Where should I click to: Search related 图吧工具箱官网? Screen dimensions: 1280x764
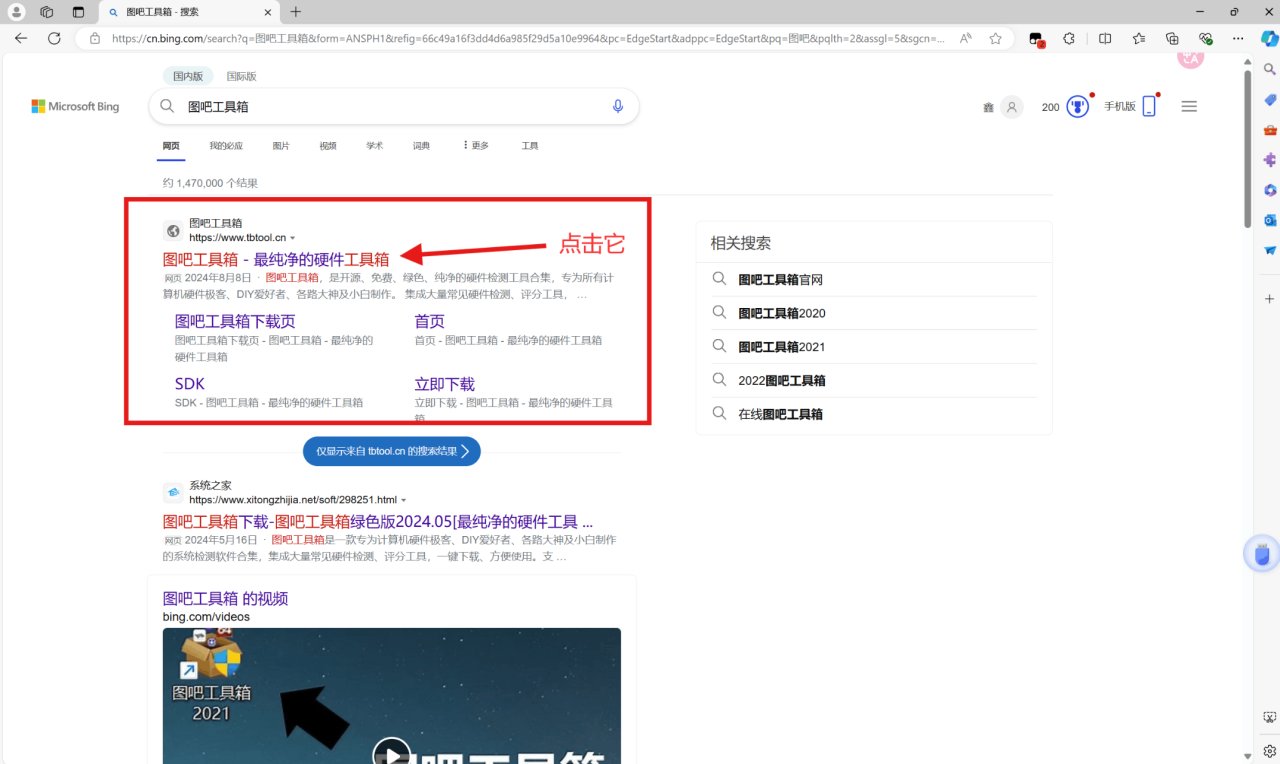tap(780, 280)
